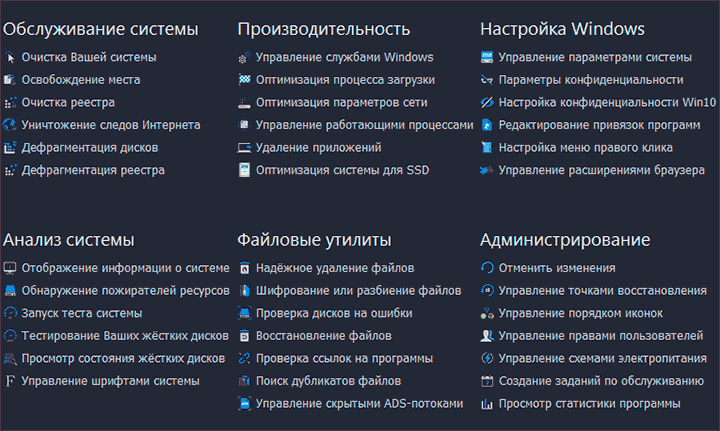Screen dimensions: 720x431
Task: Launch Тестирование Ваших жёстких дисков
Action: 125,336
